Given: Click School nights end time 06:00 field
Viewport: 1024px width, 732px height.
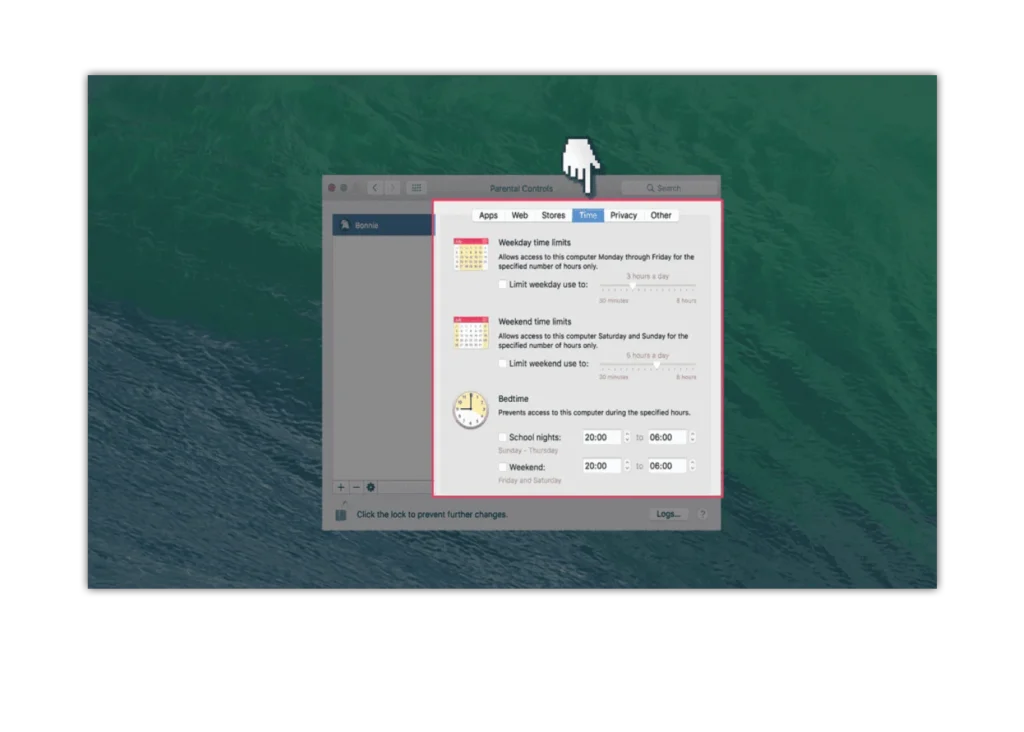Looking at the screenshot, I should [x=667, y=438].
